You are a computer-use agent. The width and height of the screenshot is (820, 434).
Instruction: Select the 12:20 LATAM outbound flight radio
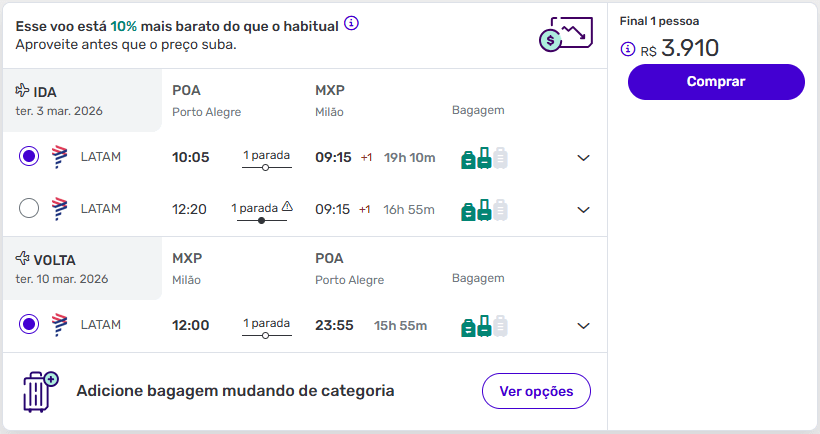click(x=29, y=209)
